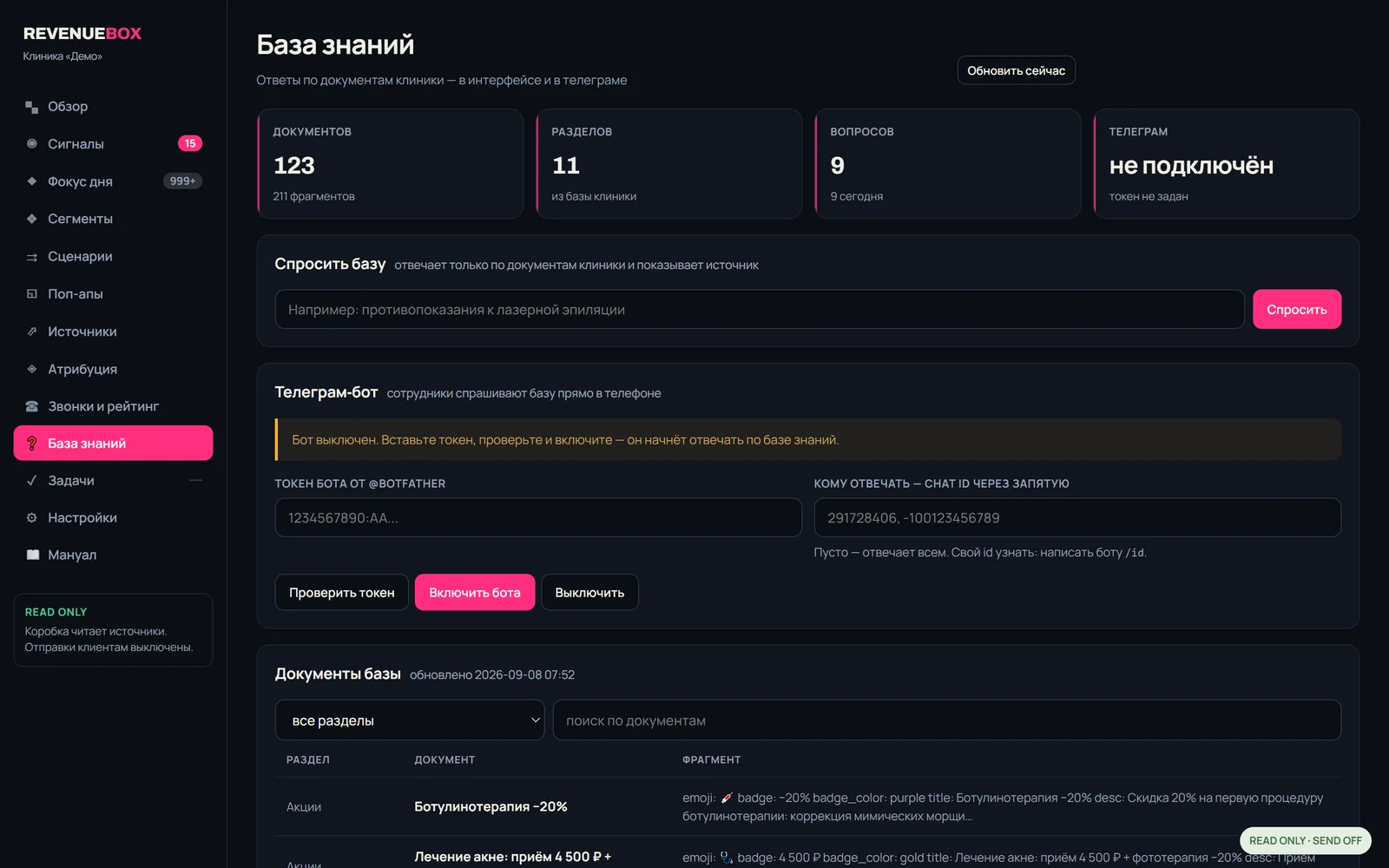Click the База знаний question-mark icon
This screenshot has height=868, width=1389.
32,444
